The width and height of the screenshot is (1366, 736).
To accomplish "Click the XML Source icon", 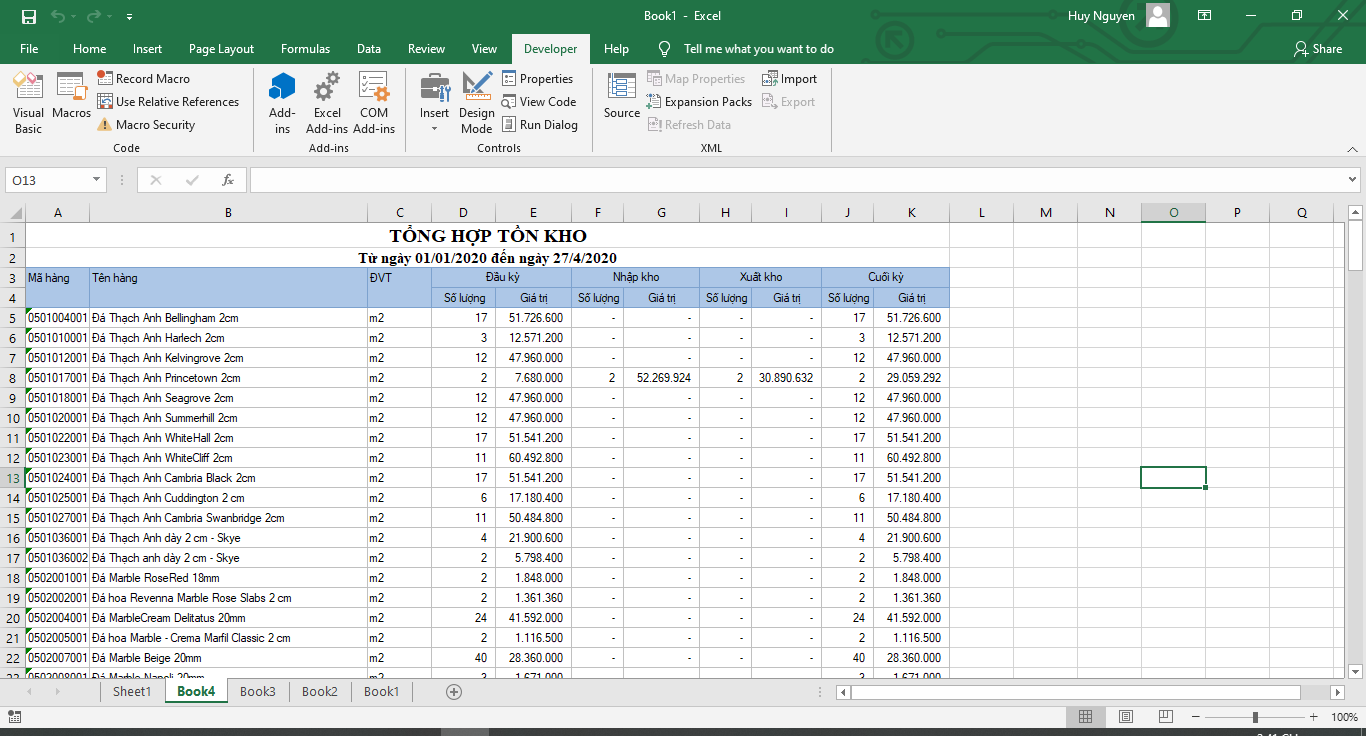I will 621,96.
